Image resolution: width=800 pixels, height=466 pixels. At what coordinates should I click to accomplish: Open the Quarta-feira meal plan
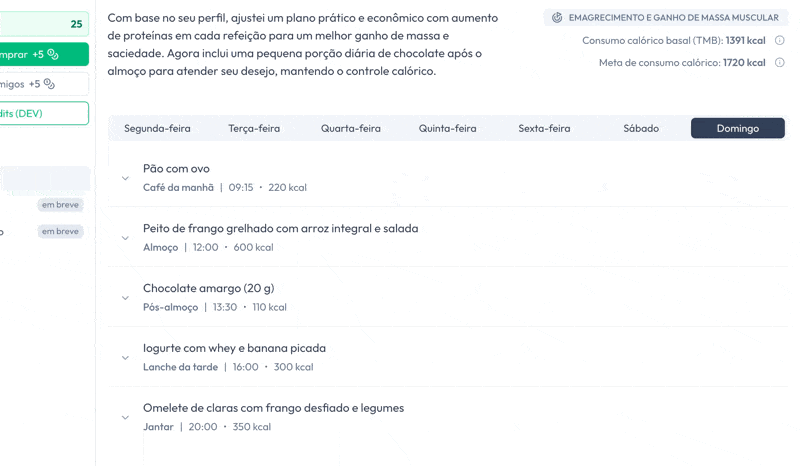[x=350, y=128]
